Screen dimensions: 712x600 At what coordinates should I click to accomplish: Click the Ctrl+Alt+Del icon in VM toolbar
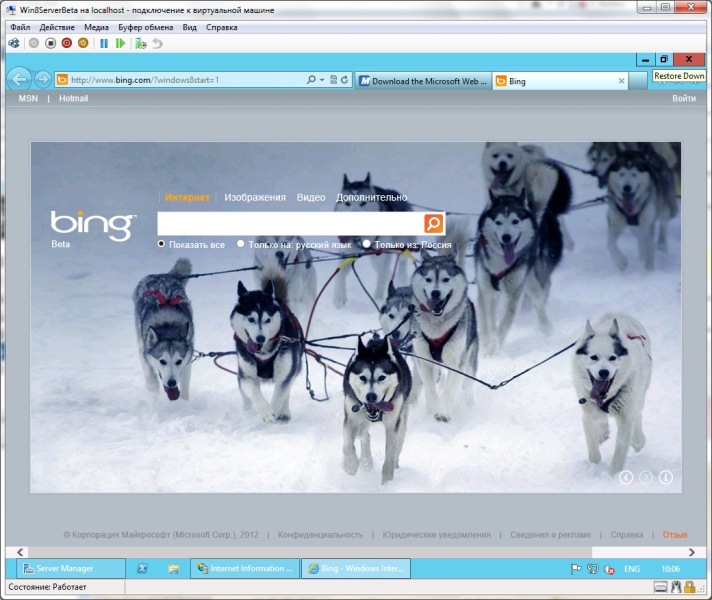point(14,43)
